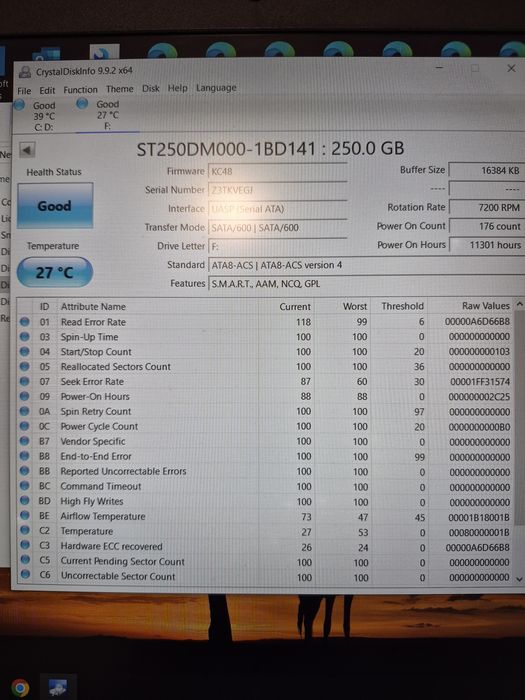Click status dot for Hardware ECC recovered
Viewport: 525px width, 700px height.
pos(25,546)
